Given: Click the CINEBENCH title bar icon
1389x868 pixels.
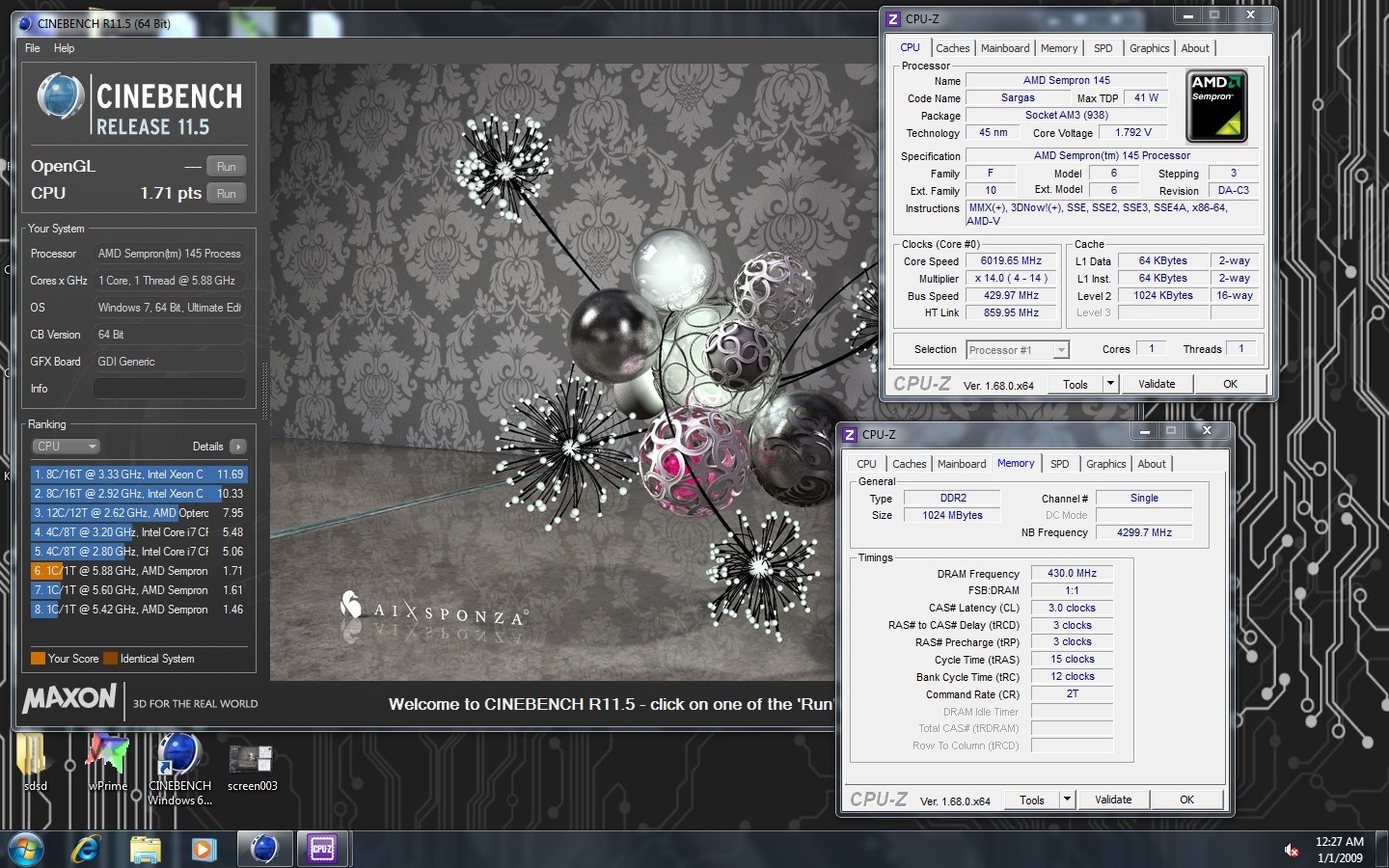Looking at the screenshot, I should (25, 24).
